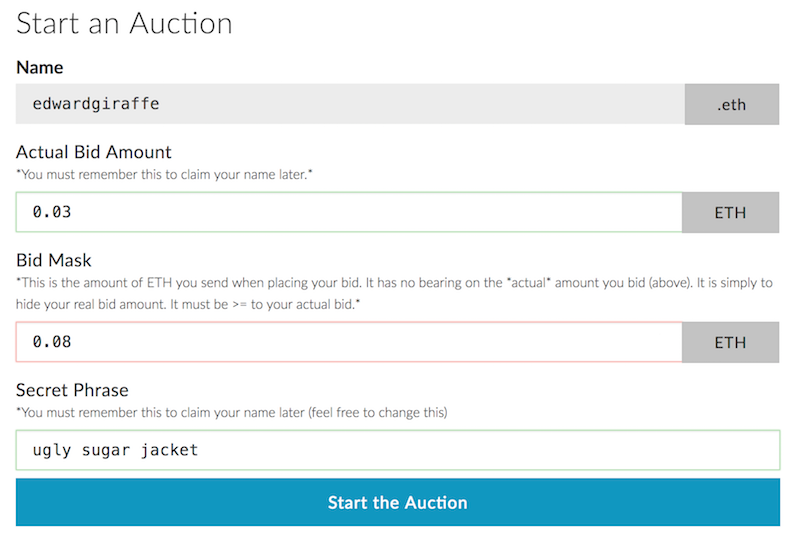Click the Bid Mask explanation paragraph
Viewport: 800px width, 543px height.
(394, 293)
